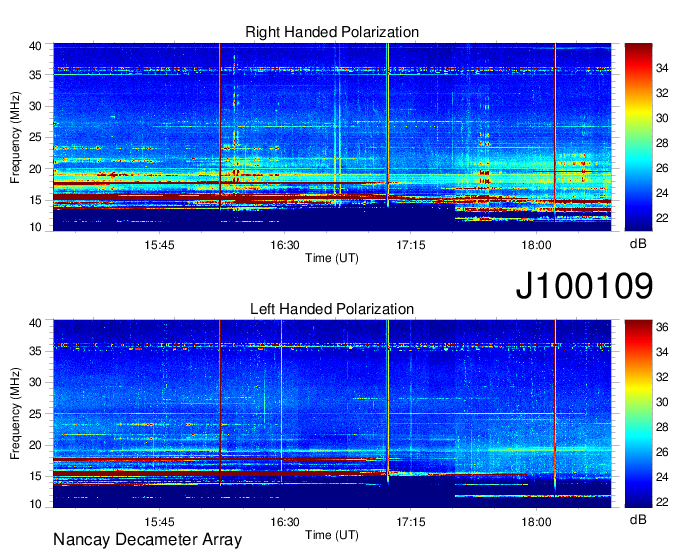The image size is (680, 552).
Task: Click the 16:30 tick label on bottom plot
Action: pyautogui.click(x=285, y=522)
